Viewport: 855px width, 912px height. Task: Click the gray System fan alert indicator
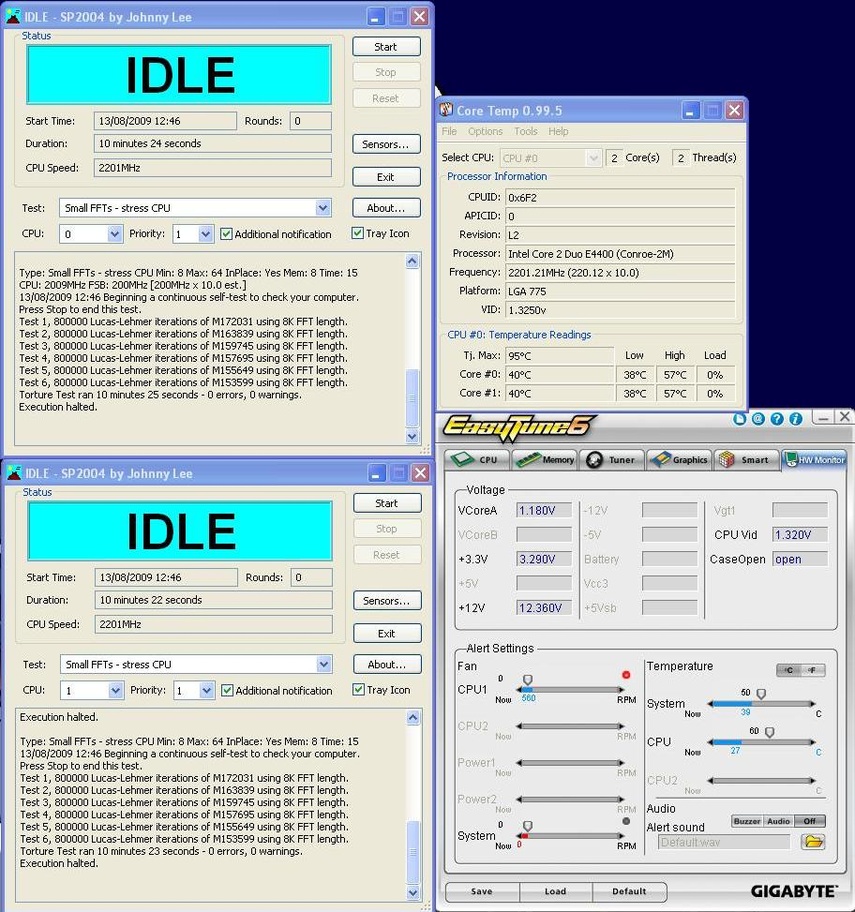click(x=626, y=821)
